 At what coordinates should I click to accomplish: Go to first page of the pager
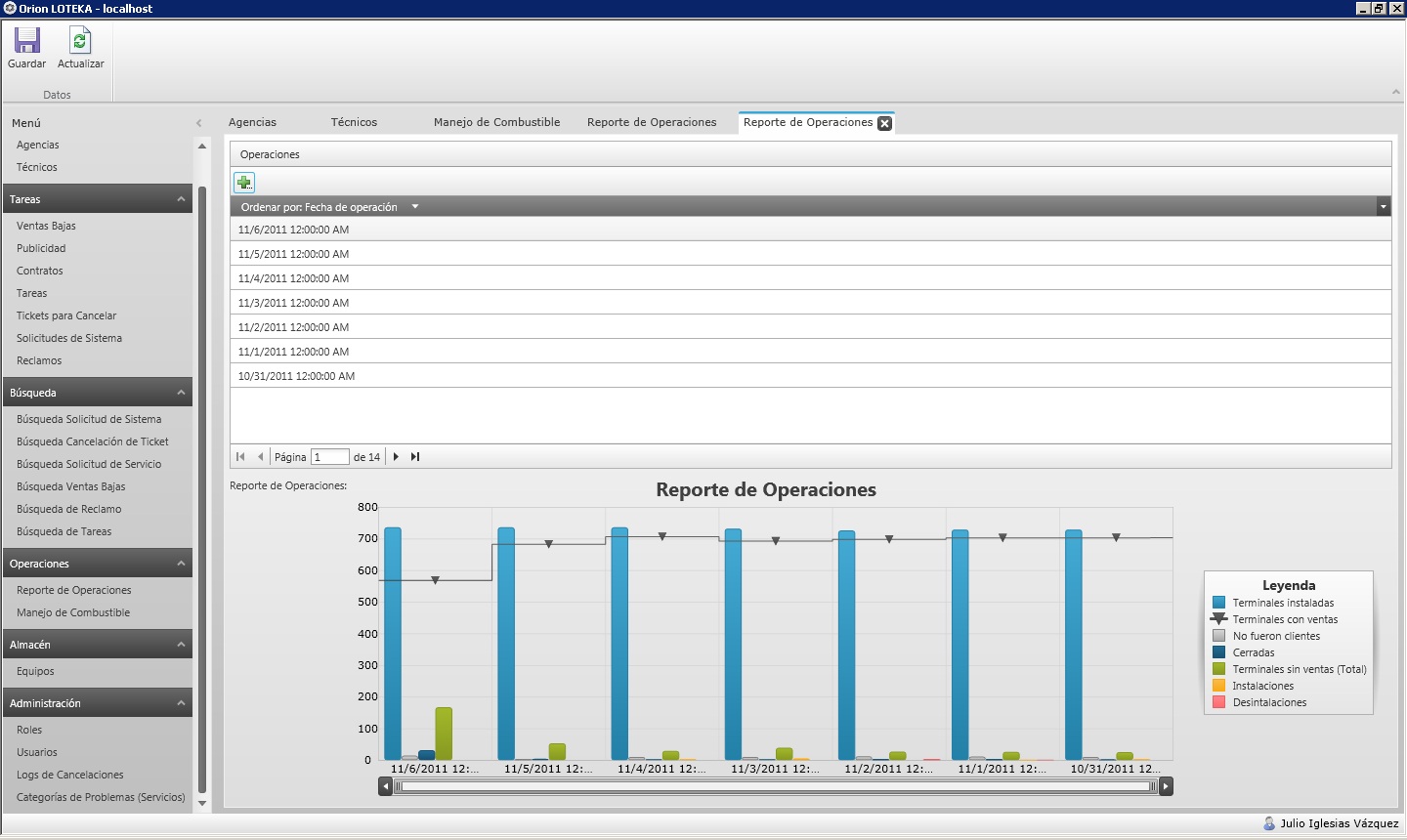(x=240, y=456)
